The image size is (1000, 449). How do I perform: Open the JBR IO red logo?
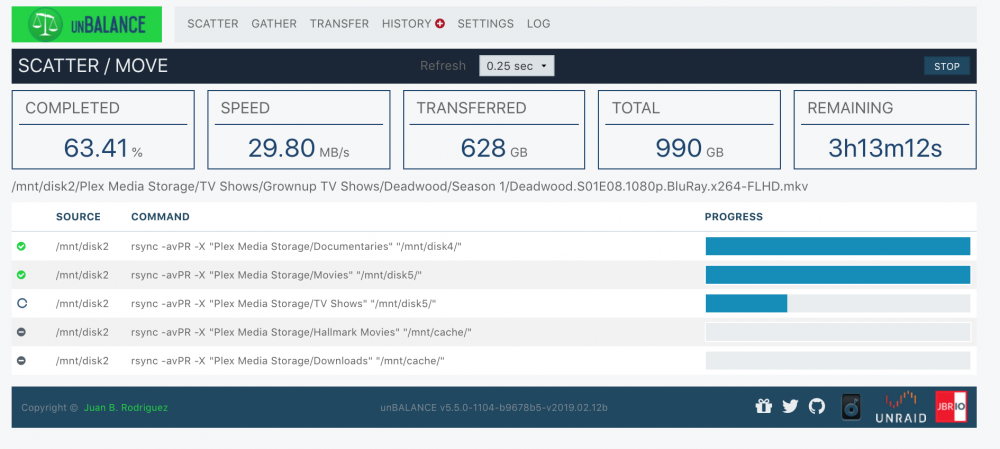pyautogui.click(x=951, y=406)
